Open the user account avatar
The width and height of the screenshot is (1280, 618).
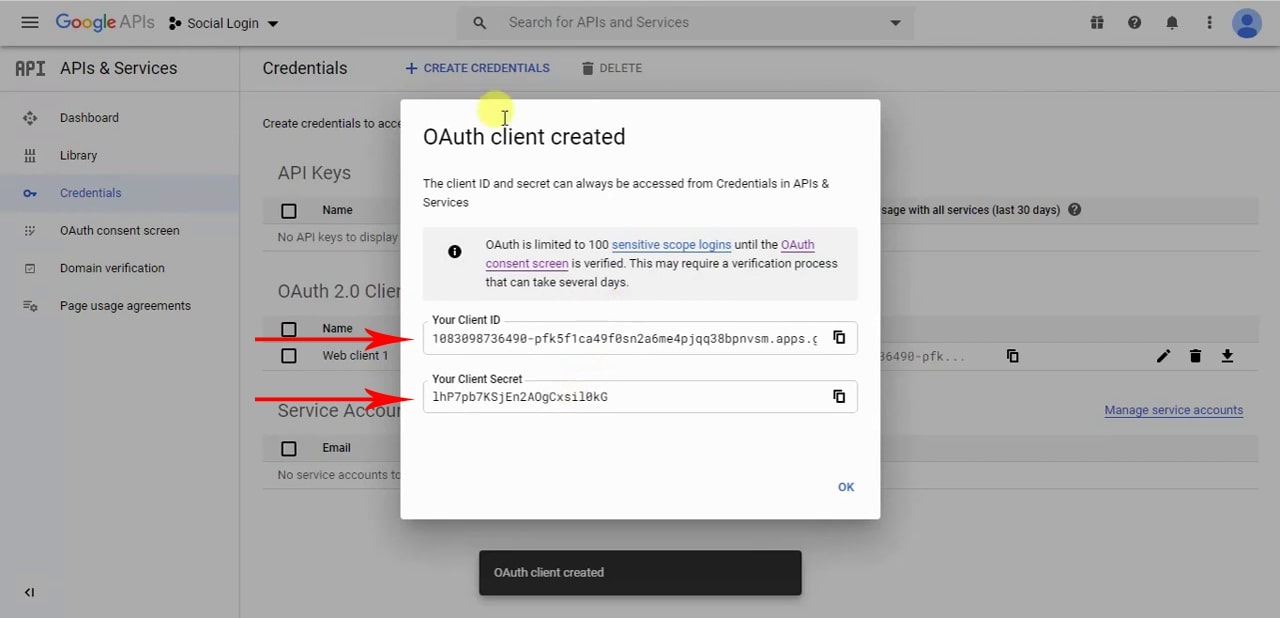1246,22
